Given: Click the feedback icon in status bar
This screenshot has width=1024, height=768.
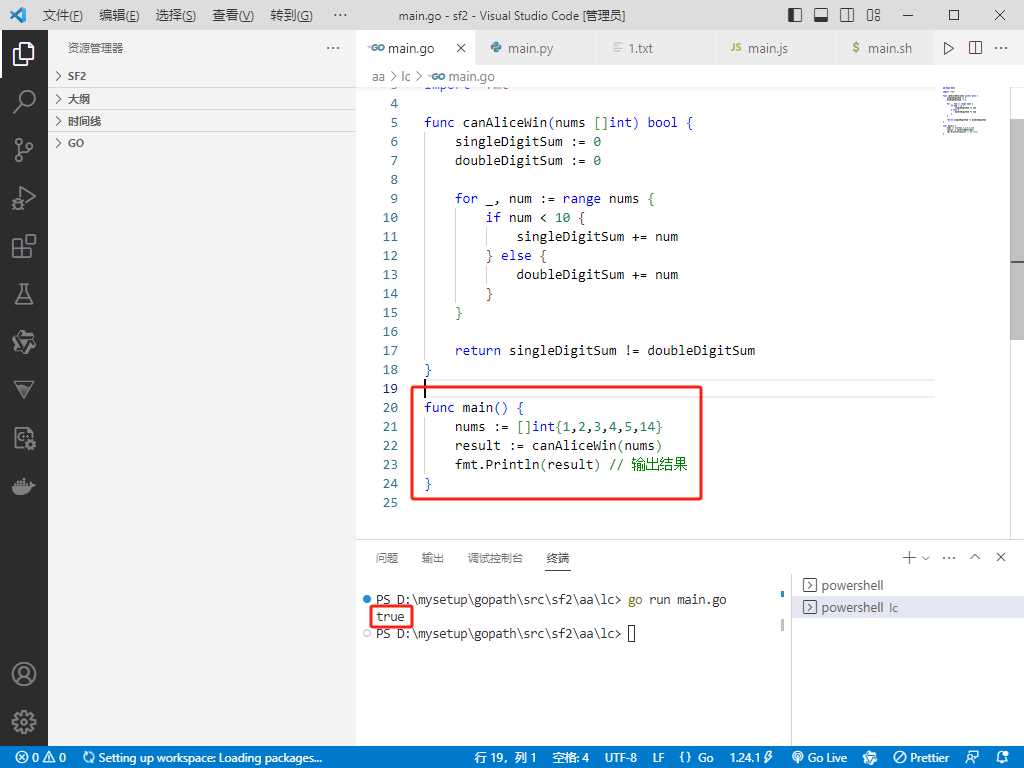Looking at the screenshot, I should pyautogui.click(x=972, y=758).
